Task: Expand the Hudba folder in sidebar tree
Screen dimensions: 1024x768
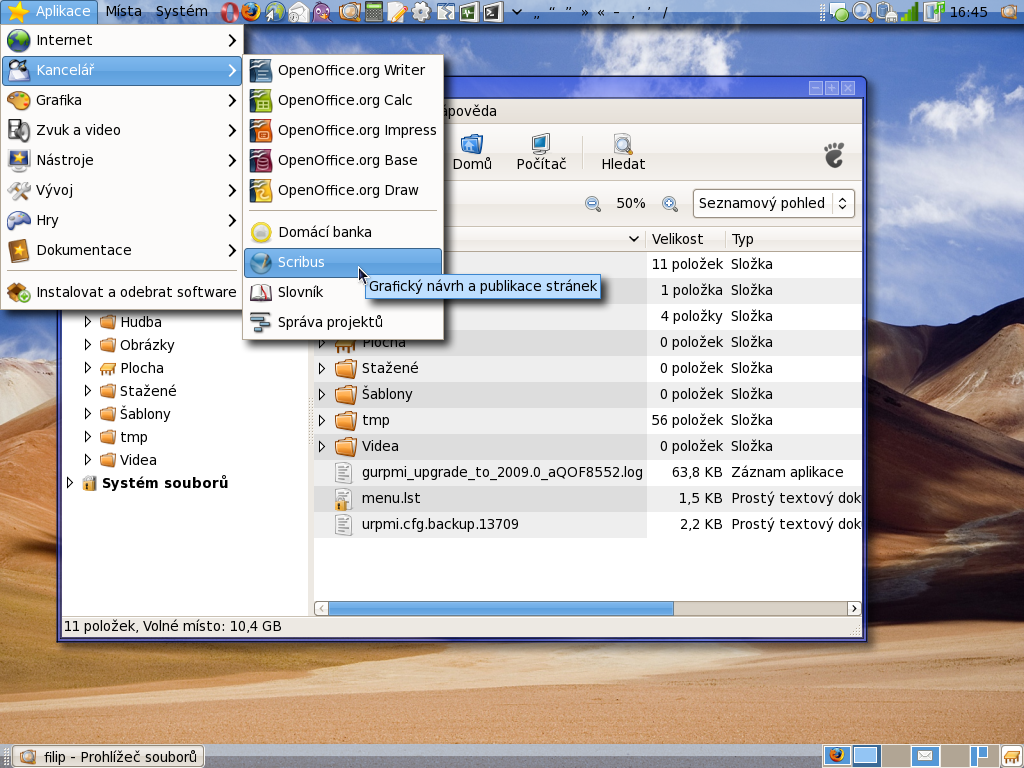Action: tap(88, 321)
